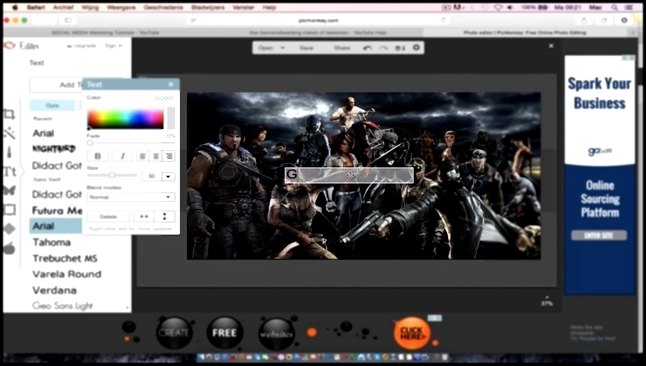This screenshot has height=366, width=646.
Task: Open the Weergave menu
Action: coord(121,7)
